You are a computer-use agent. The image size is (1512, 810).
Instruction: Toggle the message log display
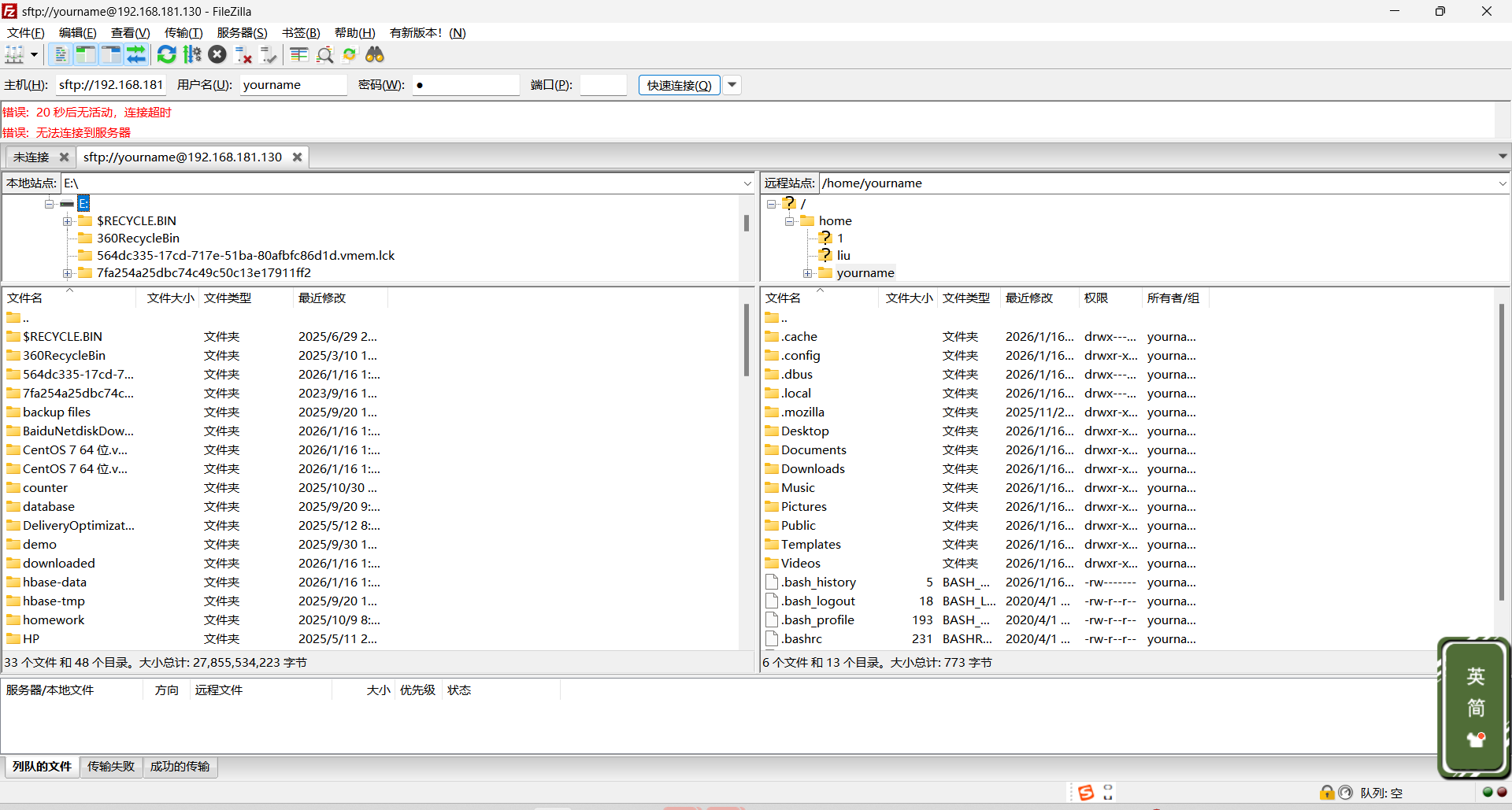pos(60,54)
